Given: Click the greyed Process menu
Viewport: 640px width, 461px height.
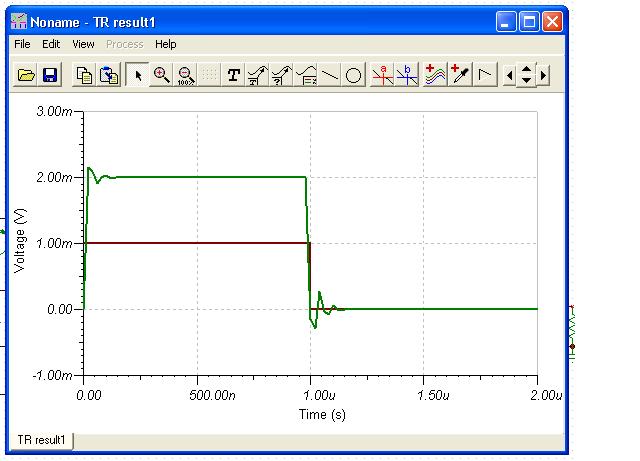Looking at the screenshot, I should (x=124, y=44).
